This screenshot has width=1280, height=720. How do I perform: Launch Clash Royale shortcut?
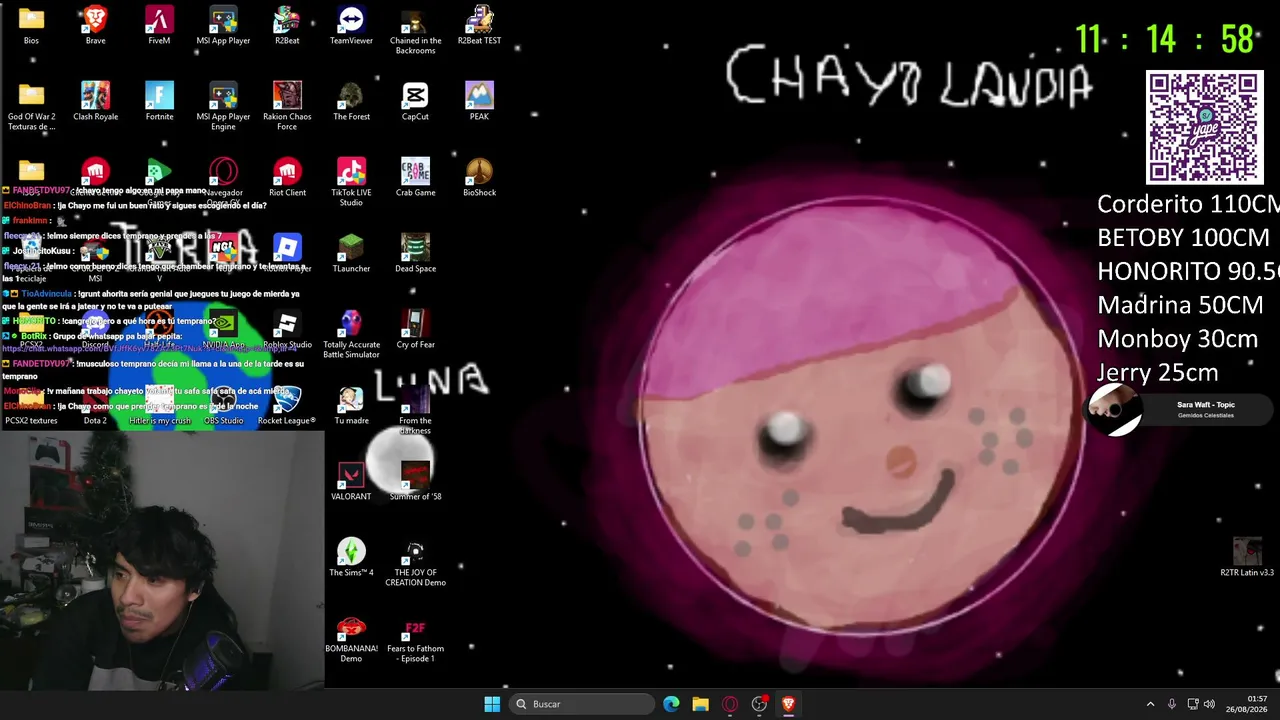[x=95, y=101]
